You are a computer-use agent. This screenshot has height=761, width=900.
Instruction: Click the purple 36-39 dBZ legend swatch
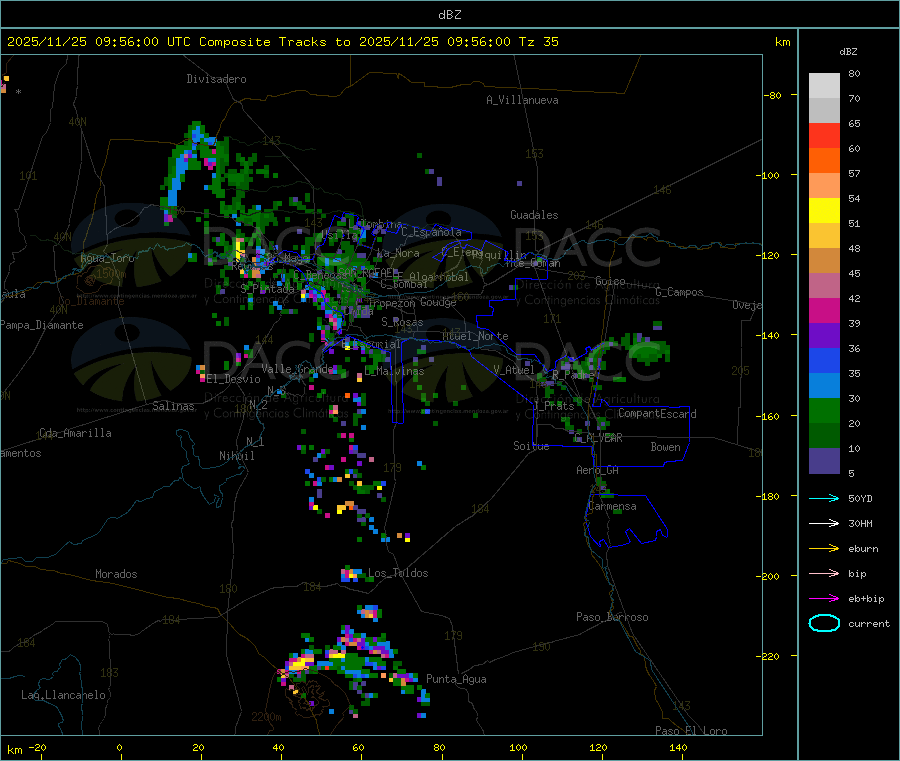[824, 335]
